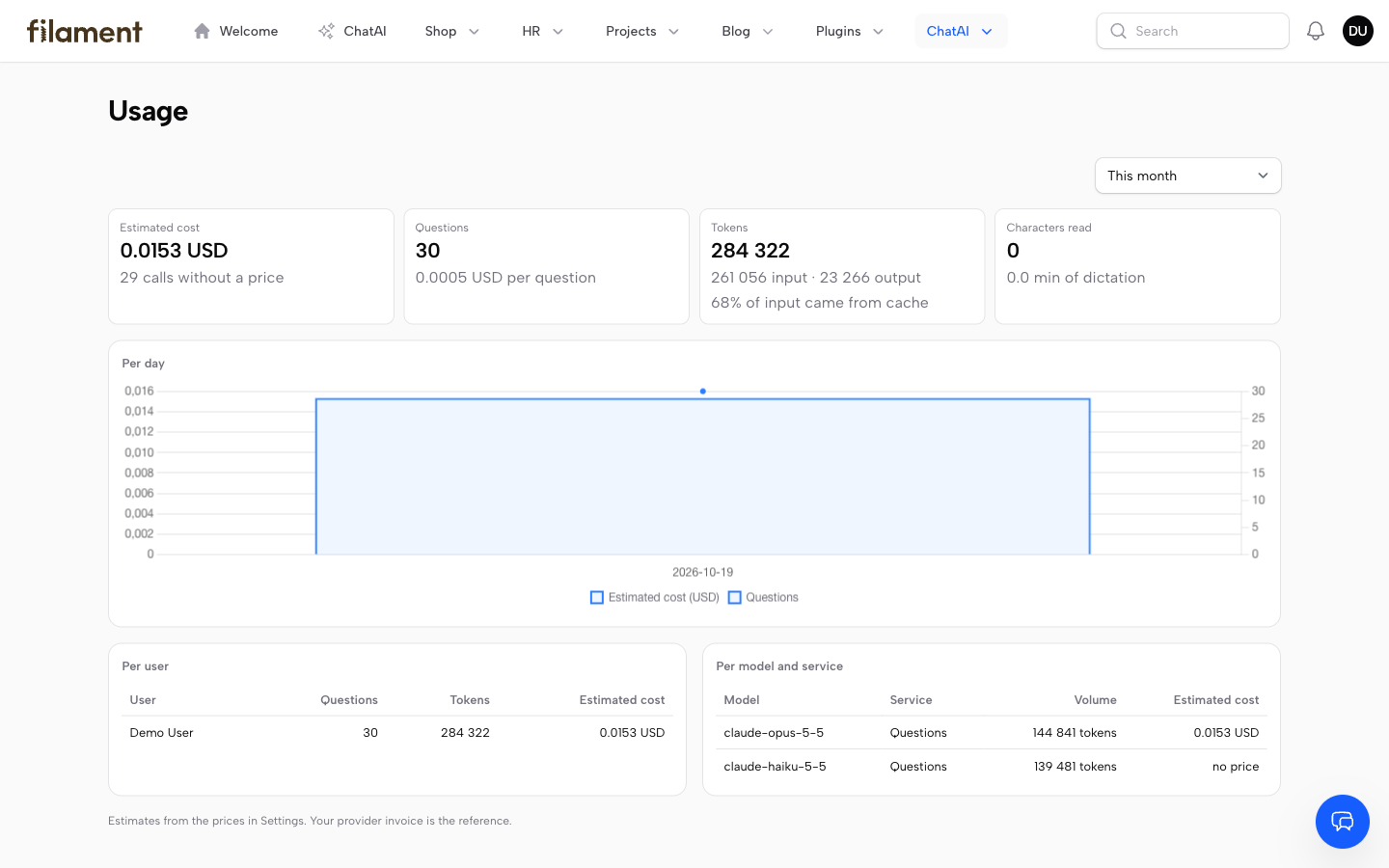Go to the Welcome page
Viewport: 1389px width, 868px height.
[235, 31]
